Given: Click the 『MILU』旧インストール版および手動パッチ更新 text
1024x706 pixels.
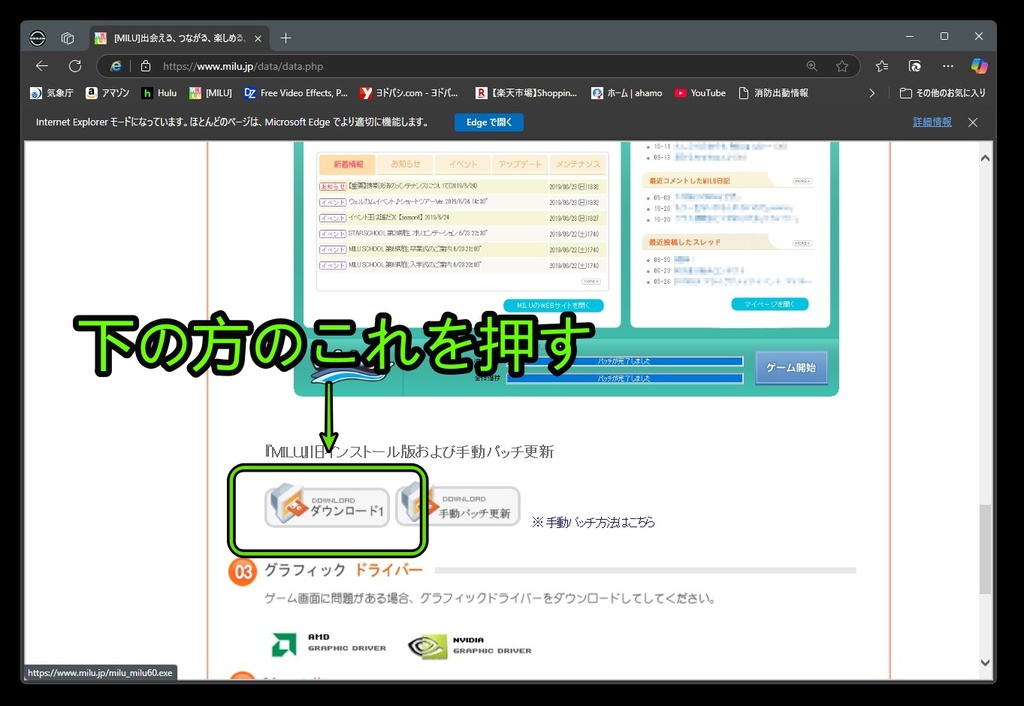Looking at the screenshot, I should [x=409, y=451].
